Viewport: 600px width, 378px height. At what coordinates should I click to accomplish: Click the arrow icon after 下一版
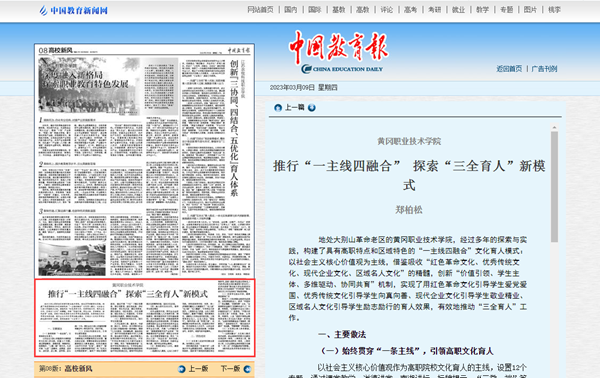247,369
